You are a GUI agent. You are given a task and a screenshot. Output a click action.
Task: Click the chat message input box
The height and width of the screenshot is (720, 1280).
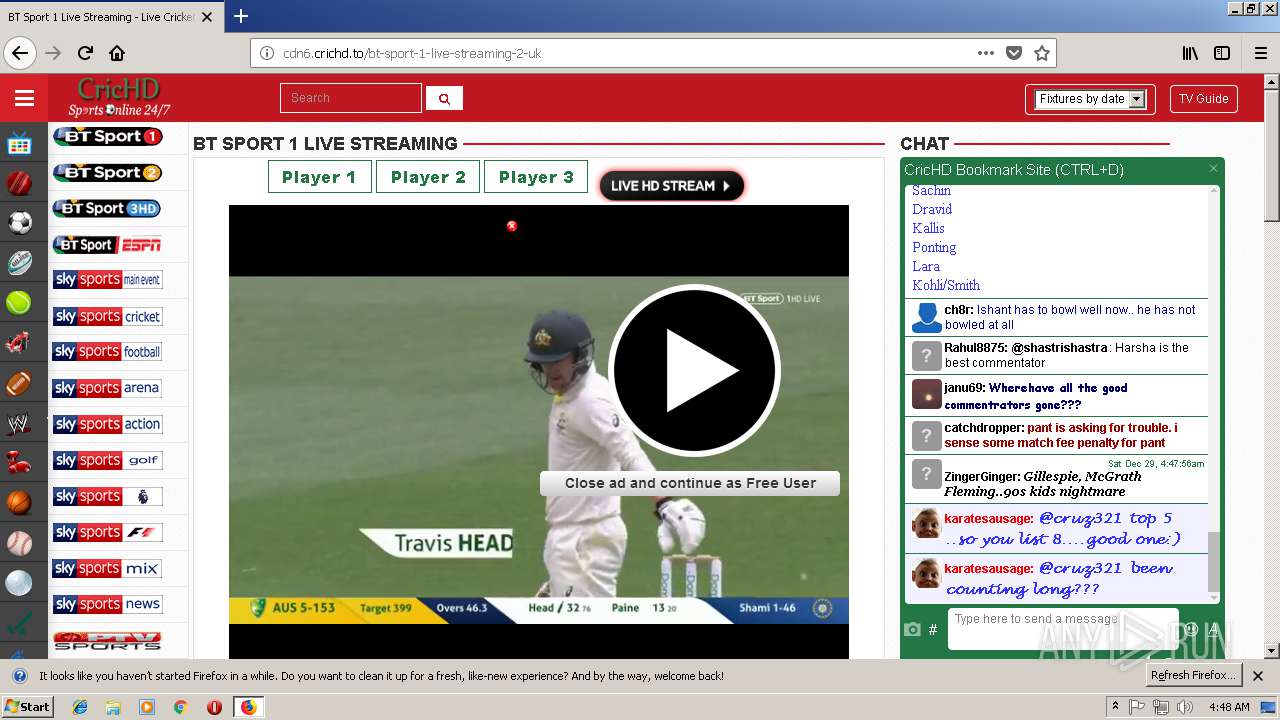(x=1062, y=628)
